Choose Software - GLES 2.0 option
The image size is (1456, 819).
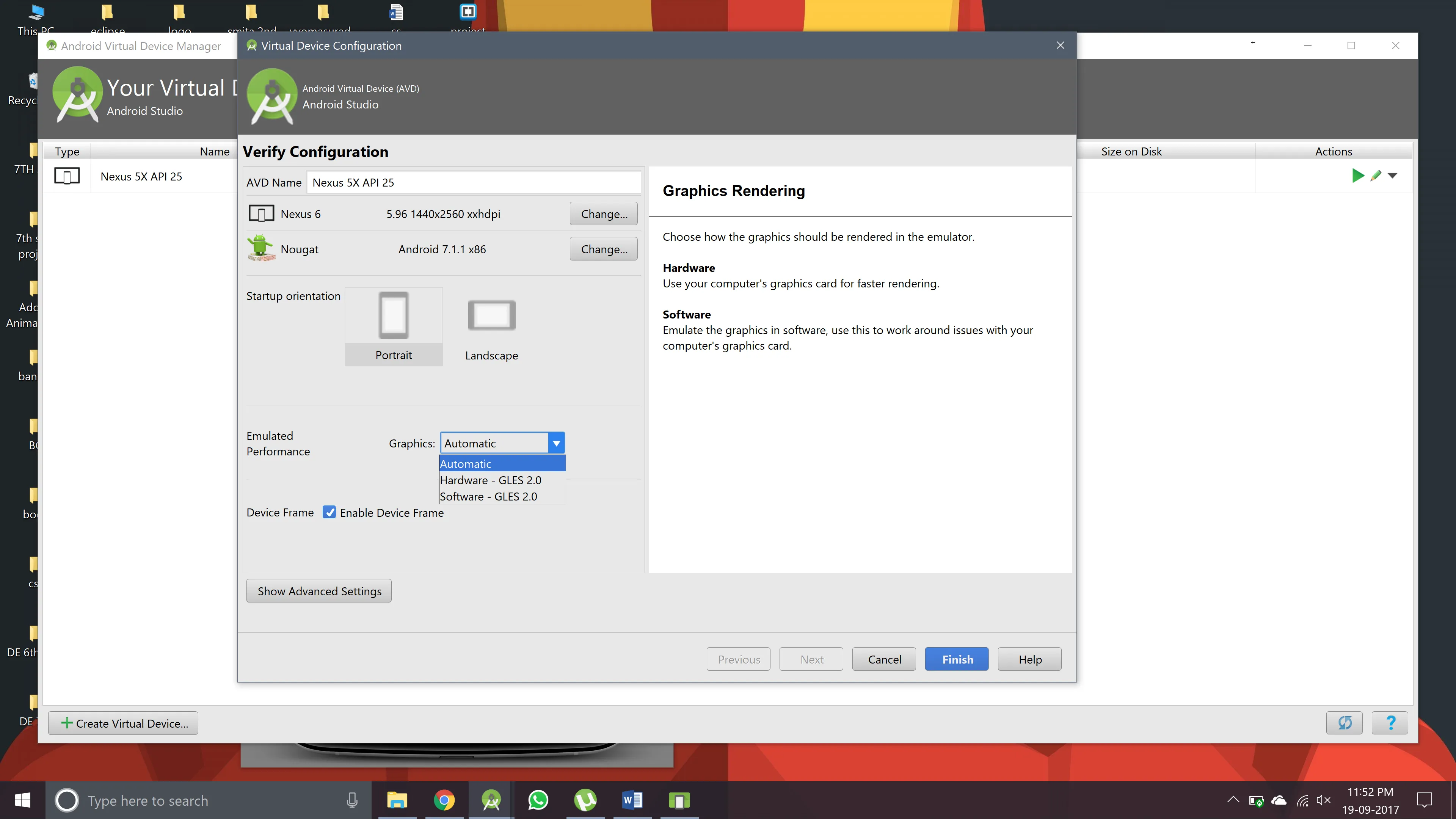[x=488, y=496]
